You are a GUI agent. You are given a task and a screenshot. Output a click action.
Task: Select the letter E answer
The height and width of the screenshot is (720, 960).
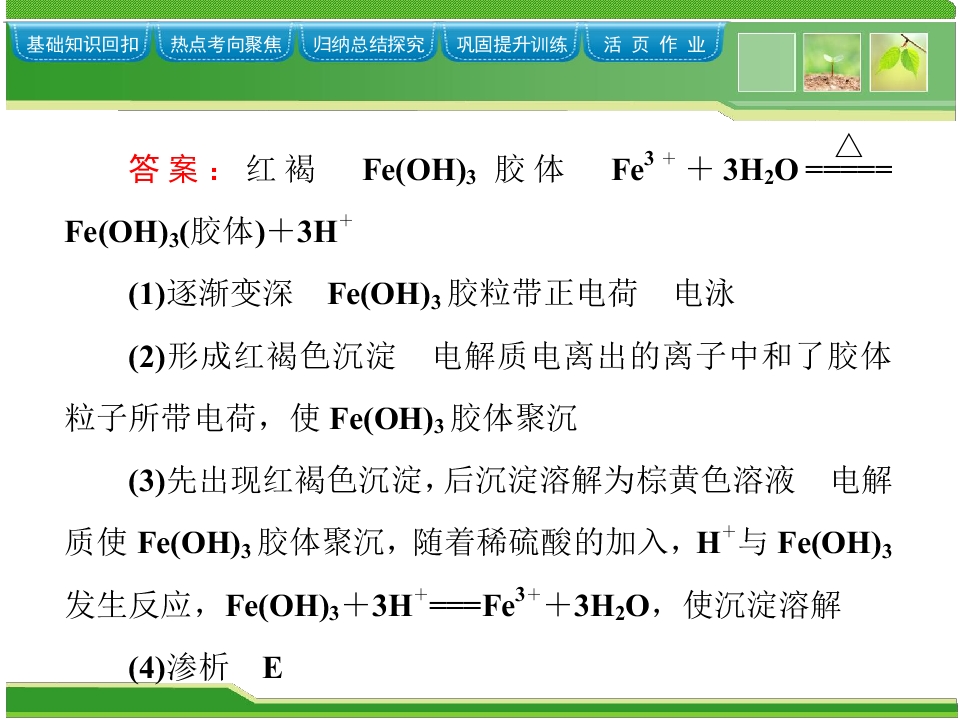(x=272, y=668)
